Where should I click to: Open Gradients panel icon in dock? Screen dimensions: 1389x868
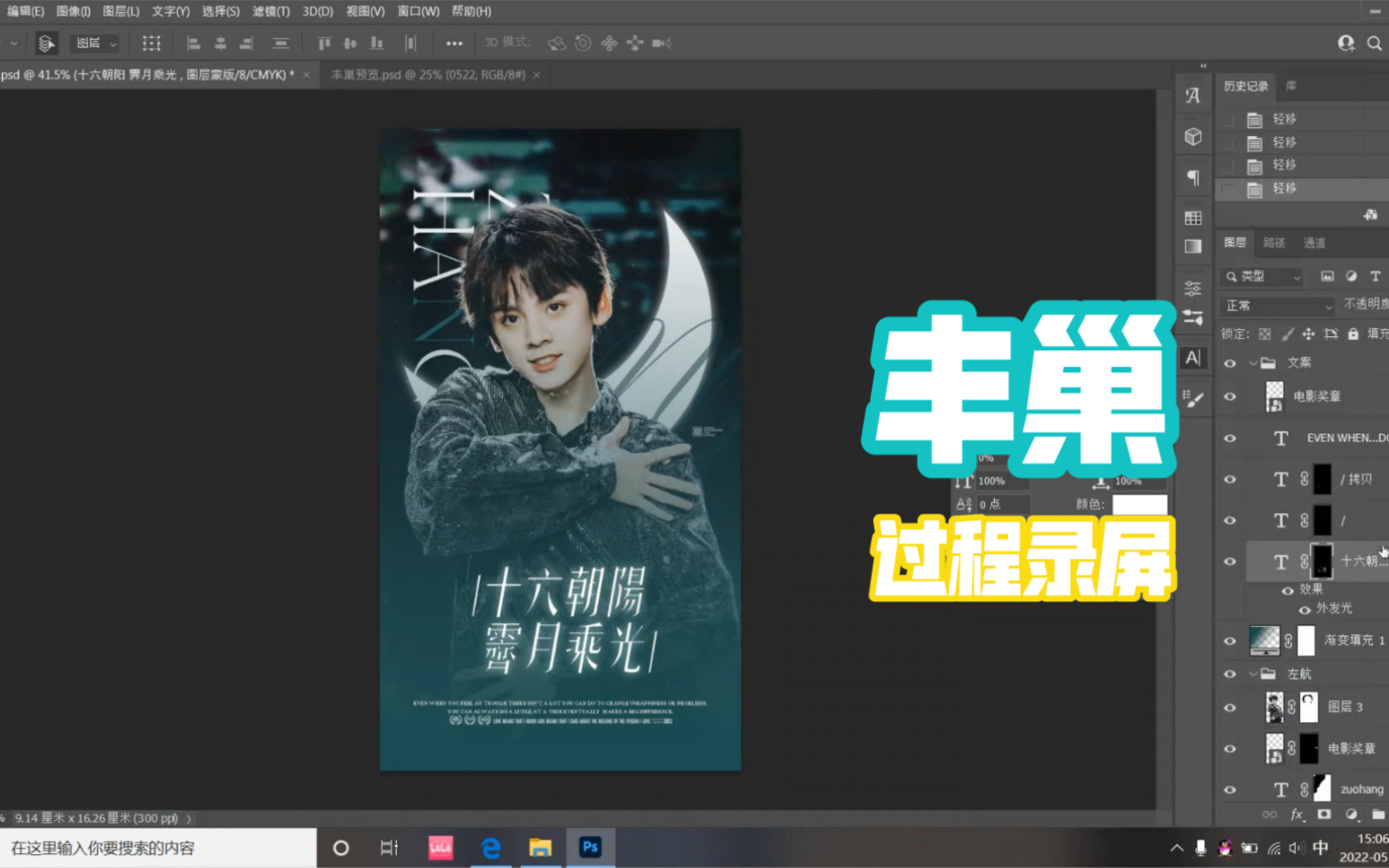click(x=1192, y=247)
